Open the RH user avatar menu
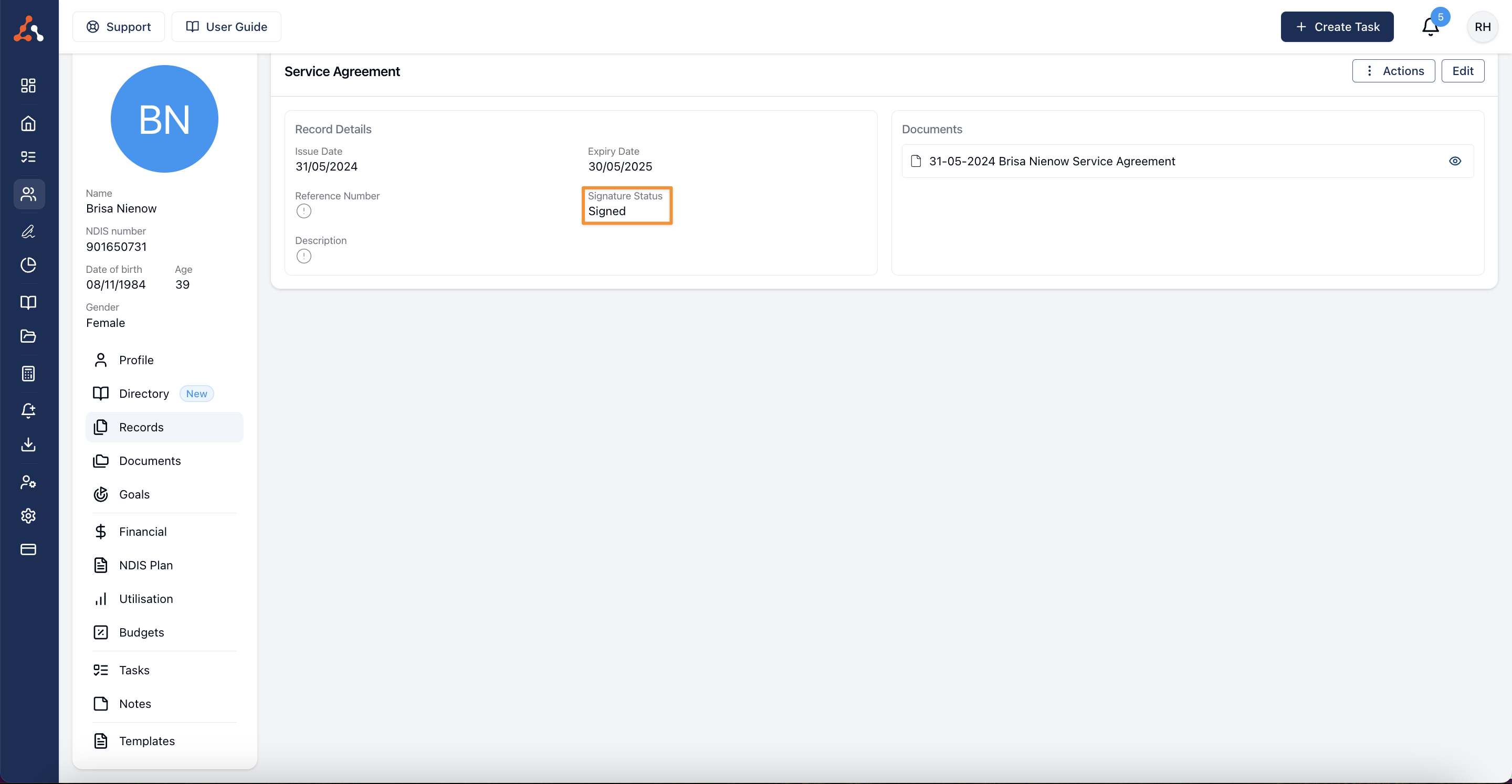The image size is (1512, 784). 1482,27
